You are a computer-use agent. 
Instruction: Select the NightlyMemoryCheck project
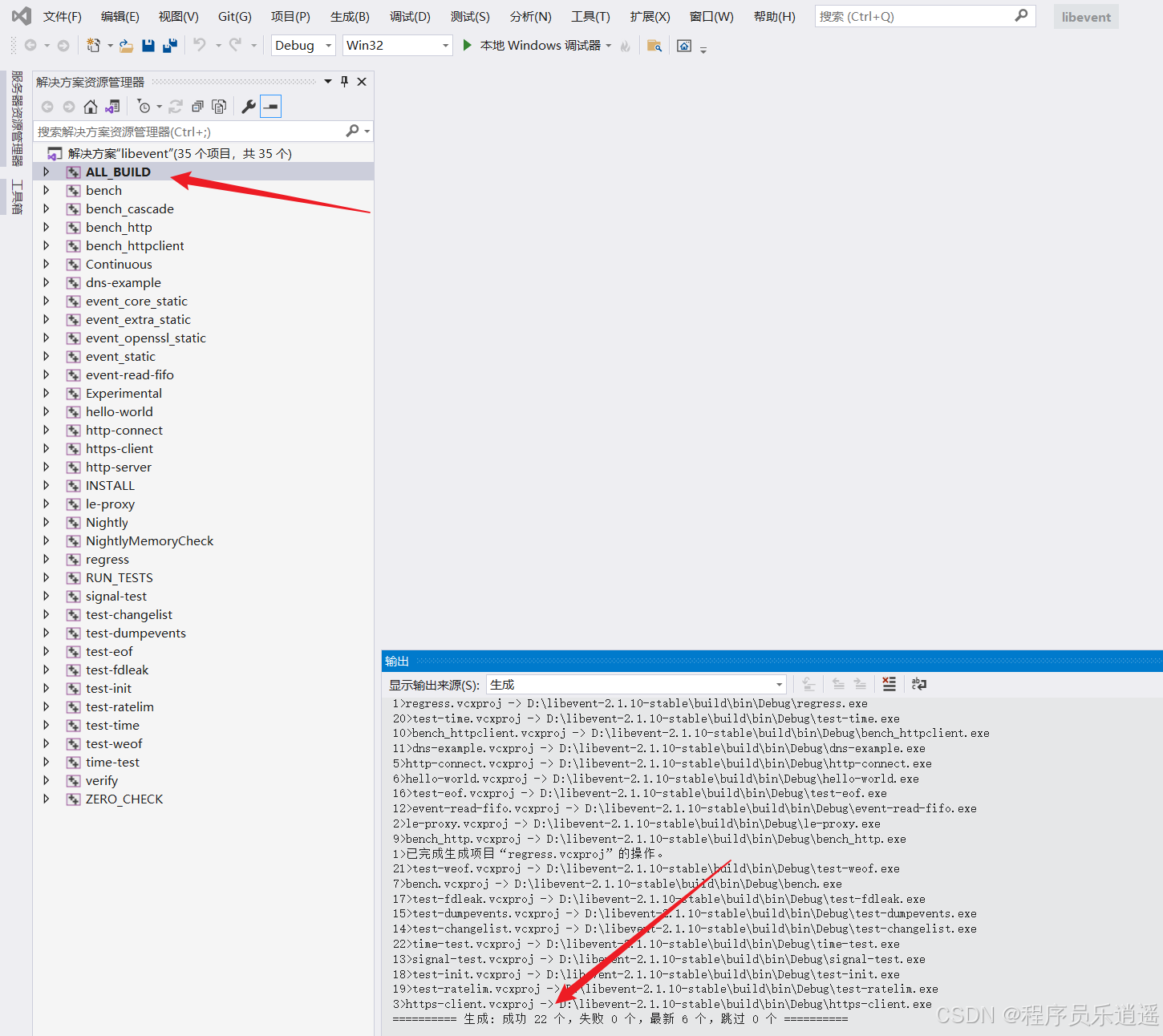click(x=150, y=540)
